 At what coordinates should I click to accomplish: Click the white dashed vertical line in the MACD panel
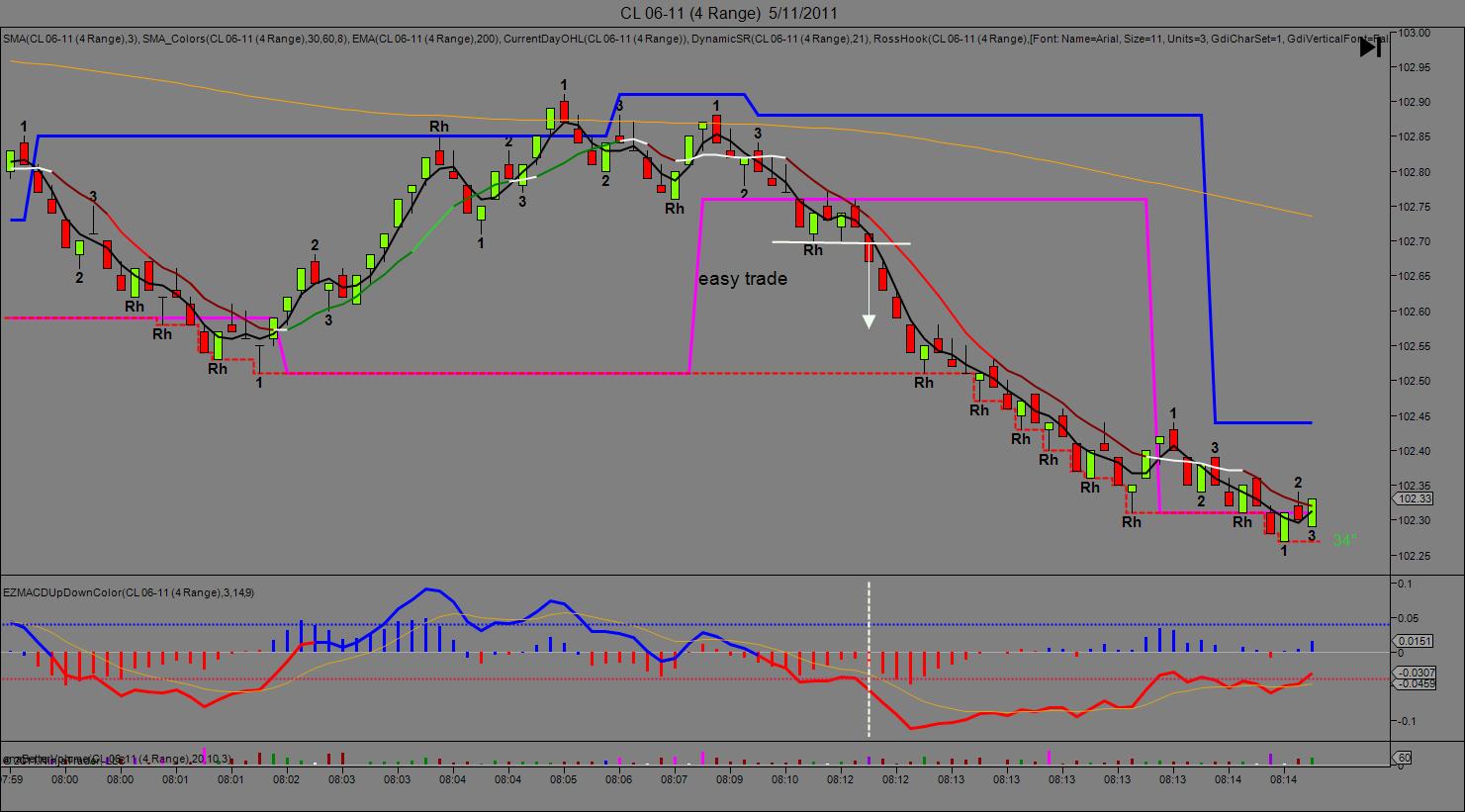(870, 659)
